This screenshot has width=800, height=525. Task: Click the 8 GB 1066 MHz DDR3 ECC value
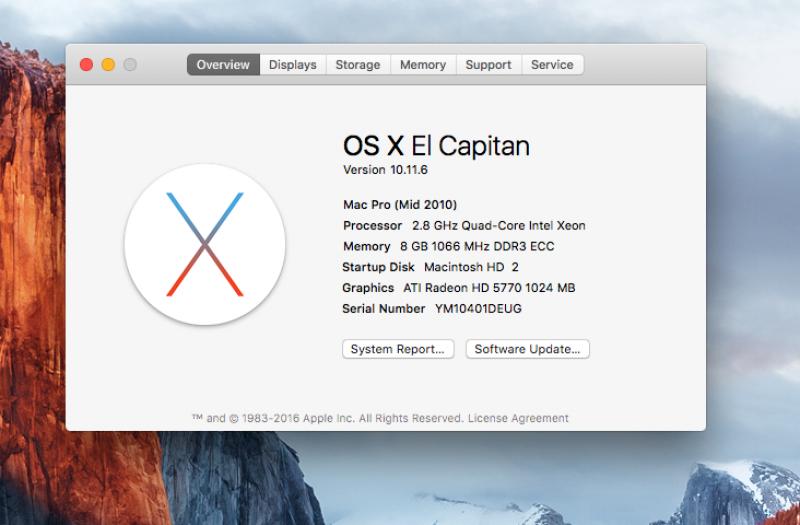pos(477,246)
